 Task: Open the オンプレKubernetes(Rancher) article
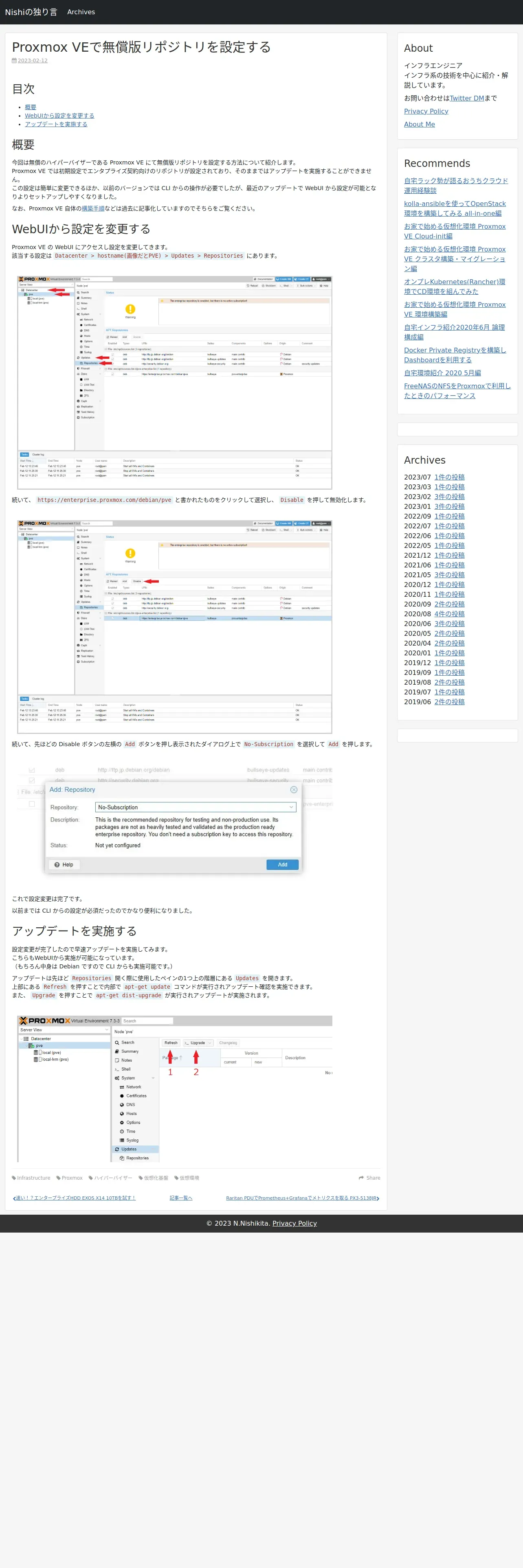click(x=455, y=287)
